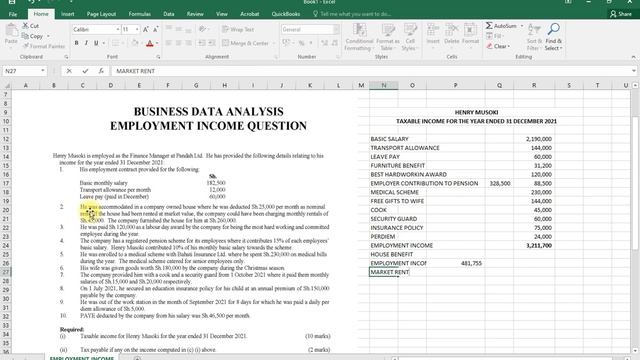Open the font size dropdown
The width and height of the screenshot is (640, 360).
click(x=137, y=29)
